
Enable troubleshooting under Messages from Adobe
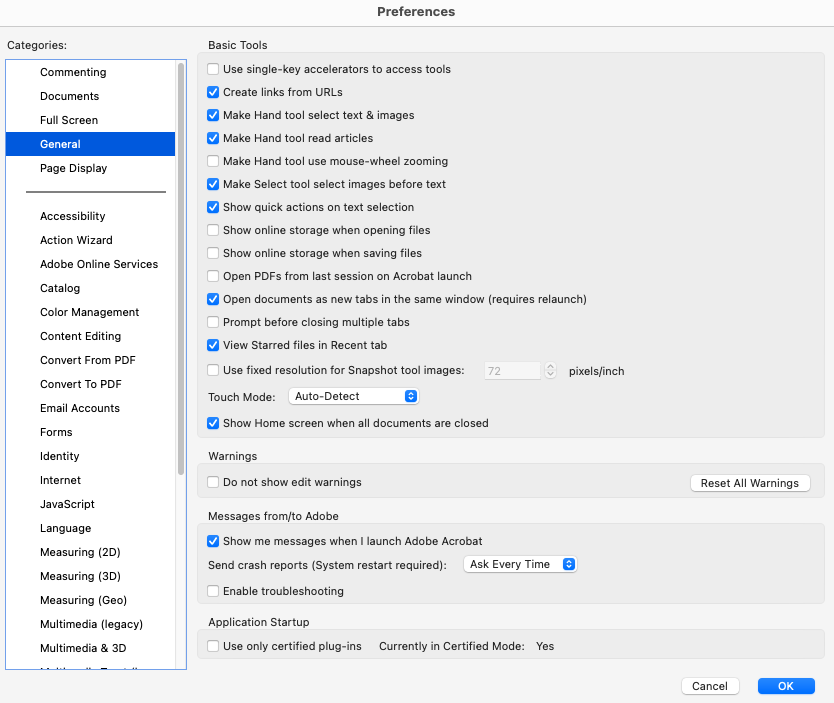(x=213, y=591)
